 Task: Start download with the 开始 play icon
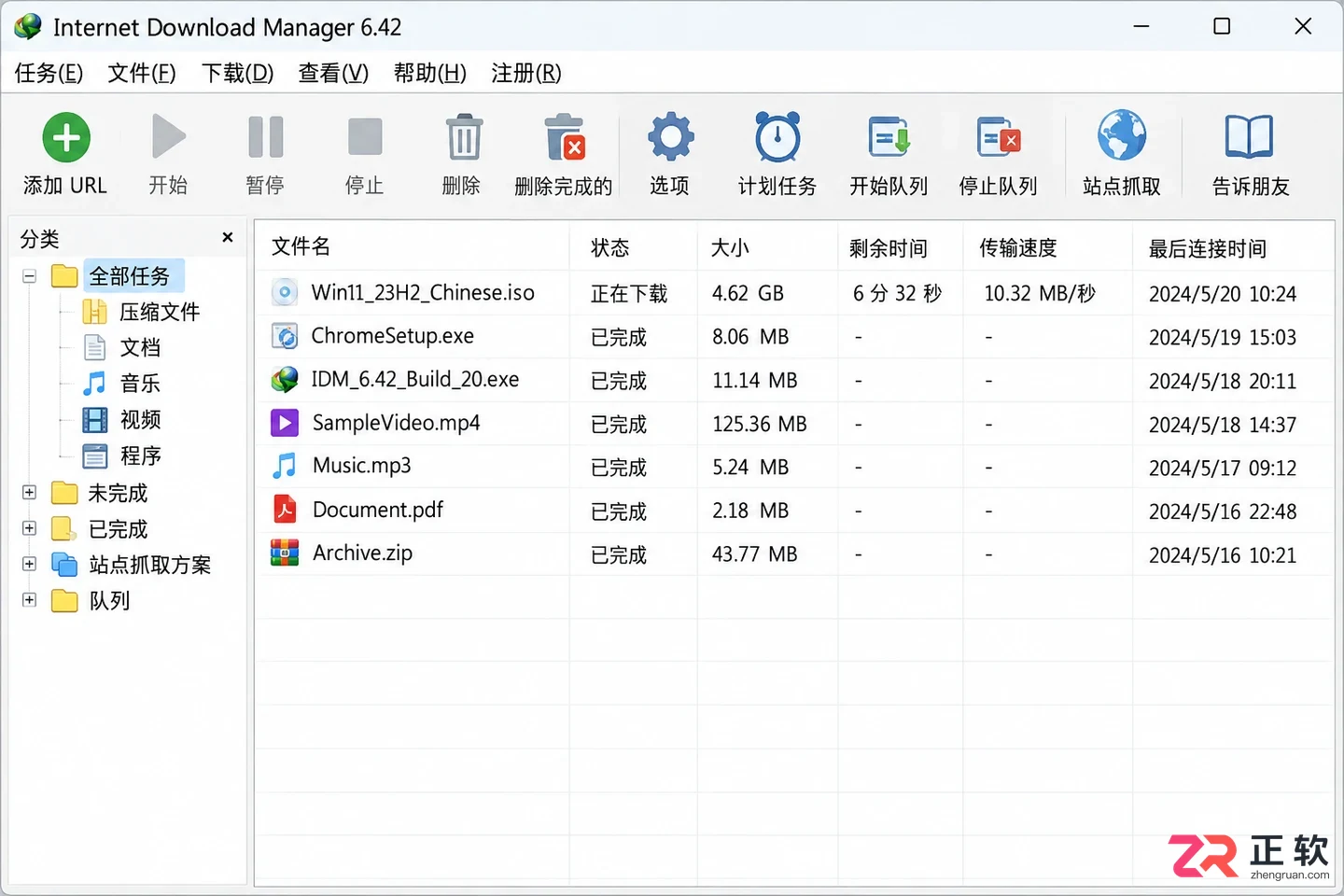click(x=169, y=136)
